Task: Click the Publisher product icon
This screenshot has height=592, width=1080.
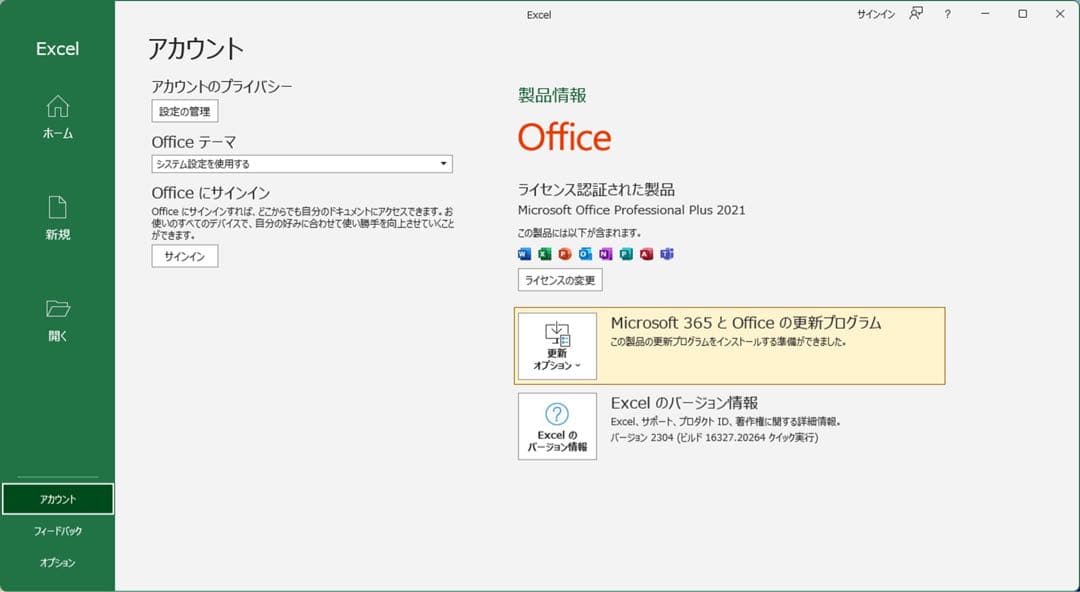Action: (x=628, y=254)
